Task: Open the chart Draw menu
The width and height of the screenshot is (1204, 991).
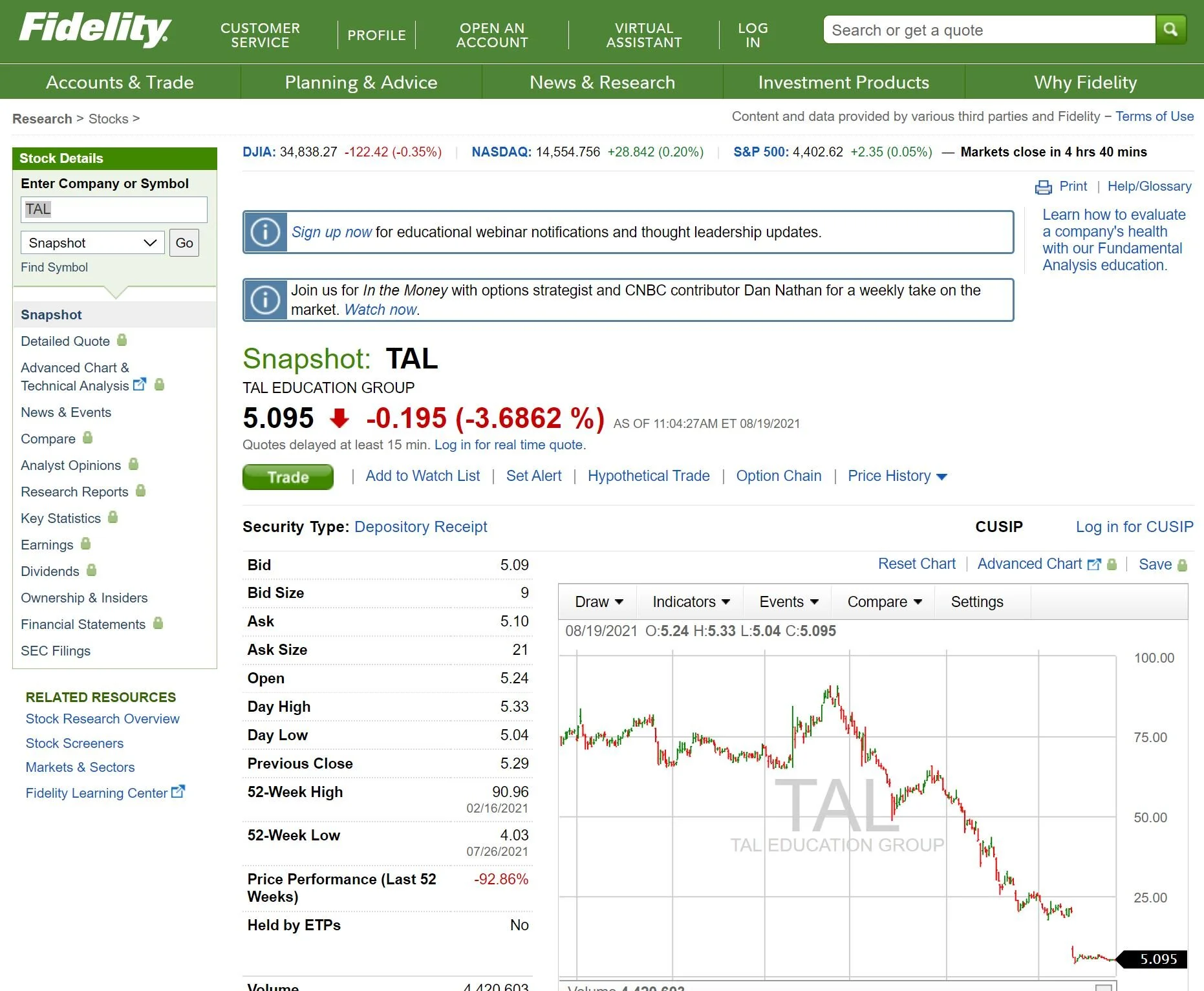Action: [599, 602]
